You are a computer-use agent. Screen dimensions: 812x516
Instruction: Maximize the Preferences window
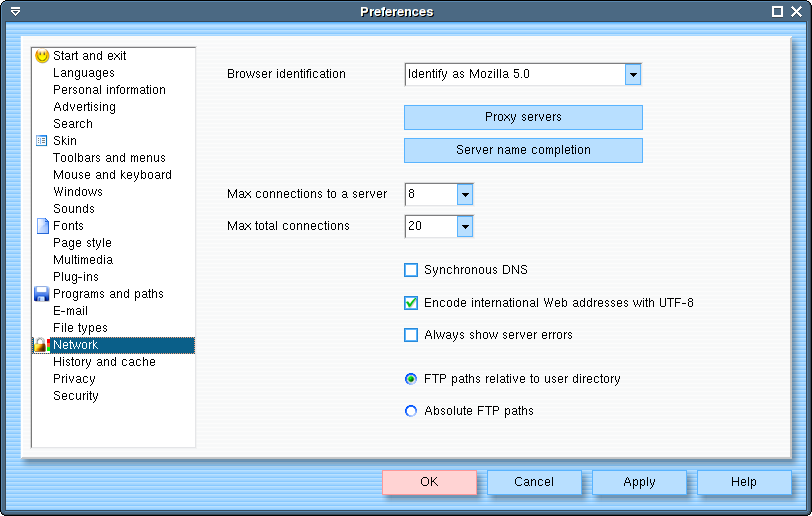777,12
